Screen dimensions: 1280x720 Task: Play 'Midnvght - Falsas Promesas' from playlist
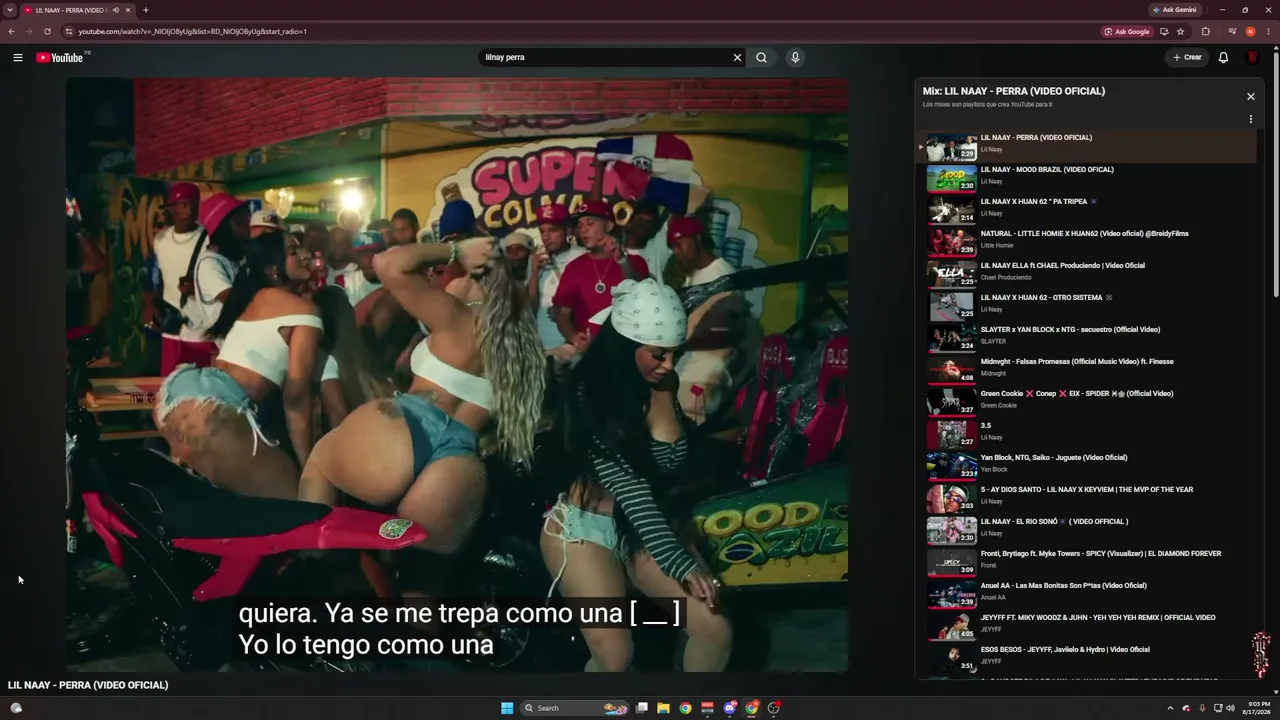1086,370
